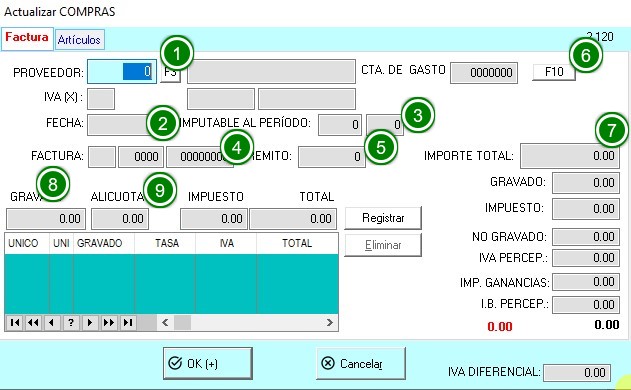Click the I.B. PERCEP. field
631x390 pixels.
(586, 305)
